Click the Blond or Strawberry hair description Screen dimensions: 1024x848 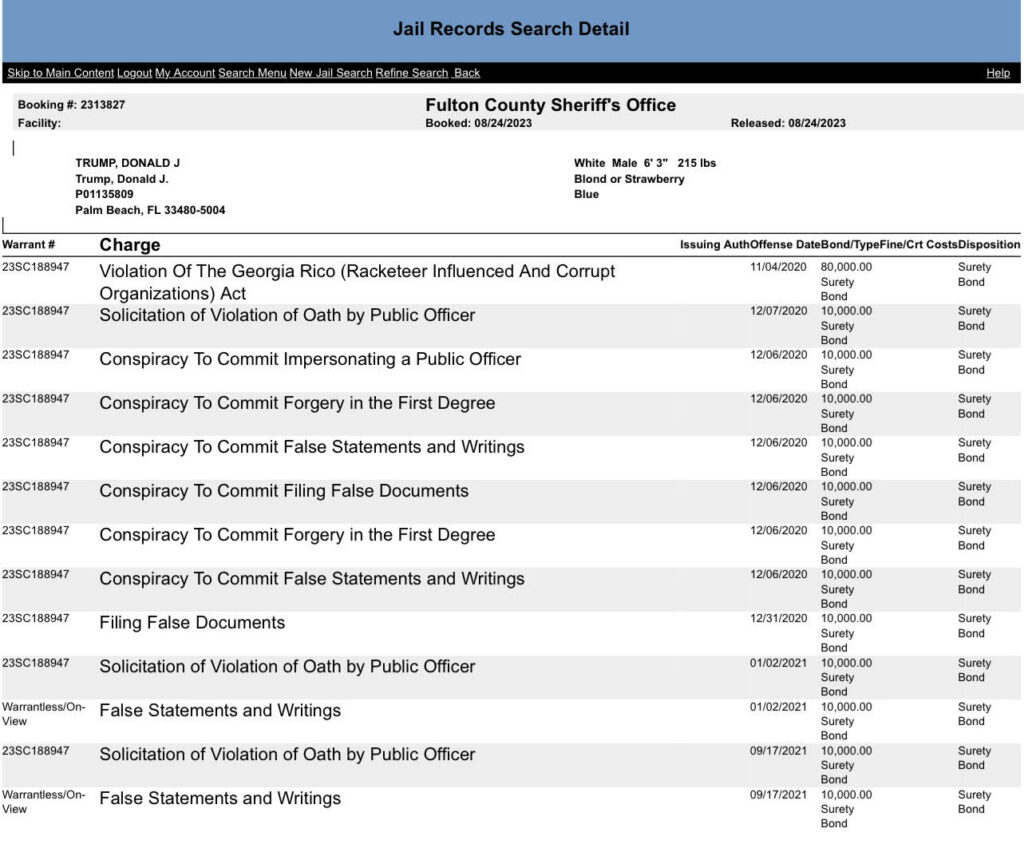tap(629, 178)
